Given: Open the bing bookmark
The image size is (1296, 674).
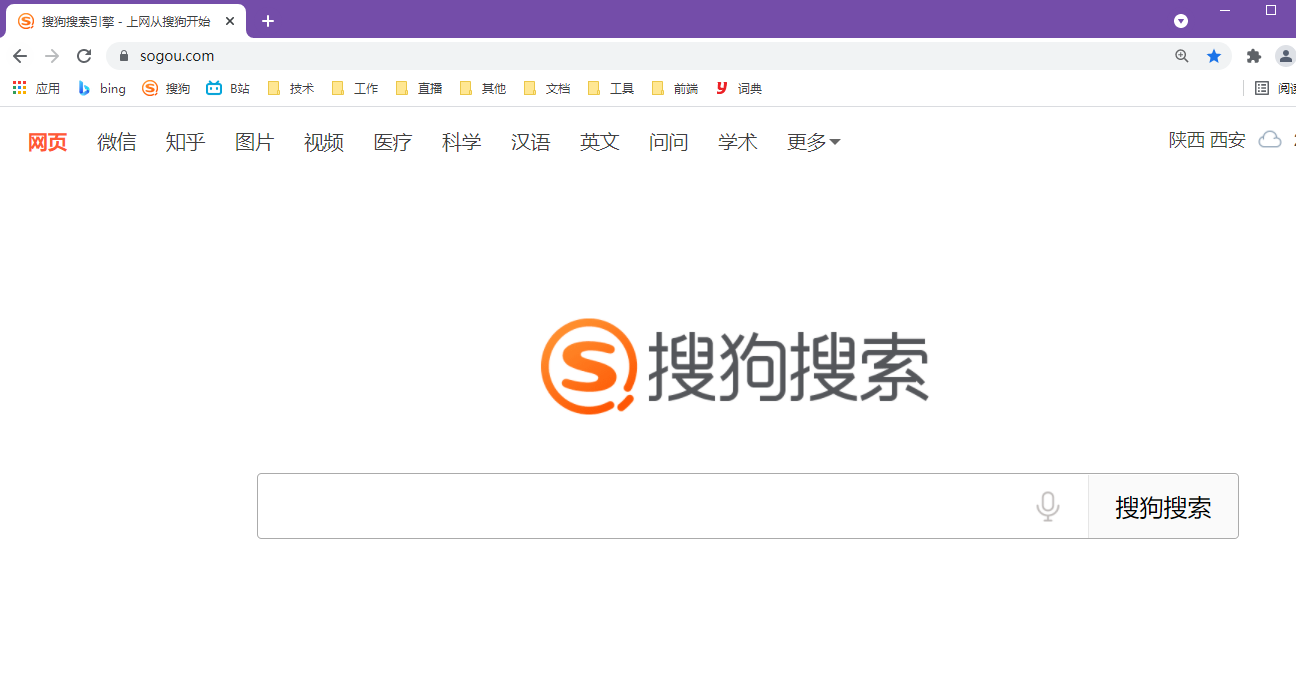Looking at the screenshot, I should pos(102,88).
